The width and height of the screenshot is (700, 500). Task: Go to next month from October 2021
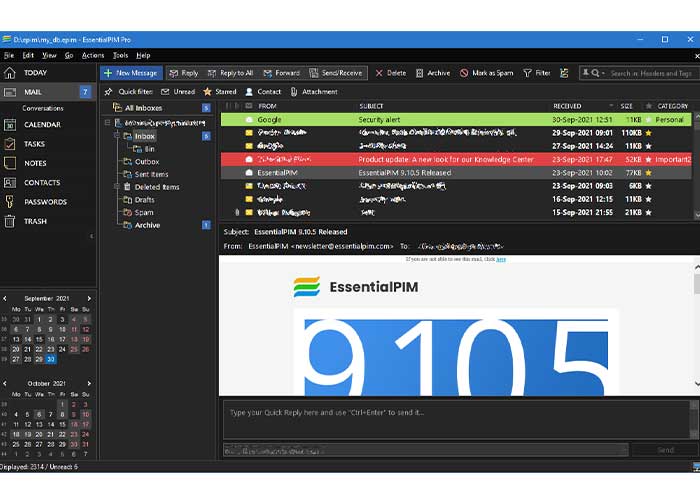click(89, 383)
